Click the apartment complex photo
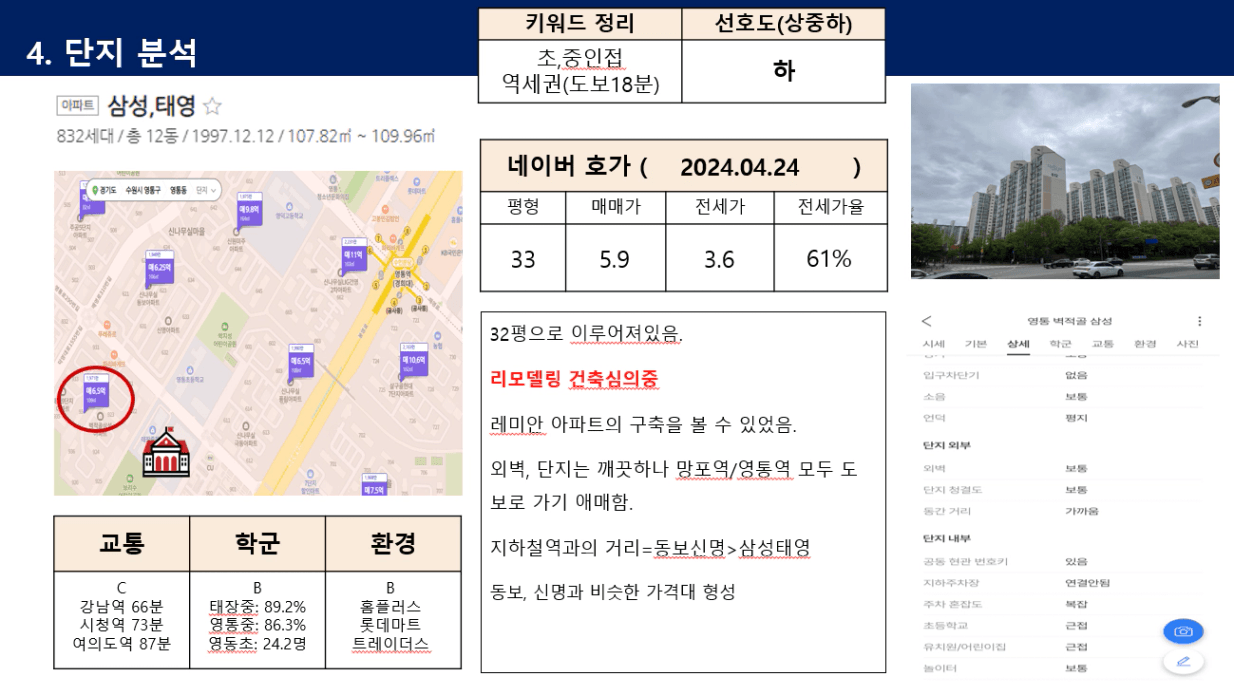This screenshot has height=695, width=1234. coord(1065,181)
